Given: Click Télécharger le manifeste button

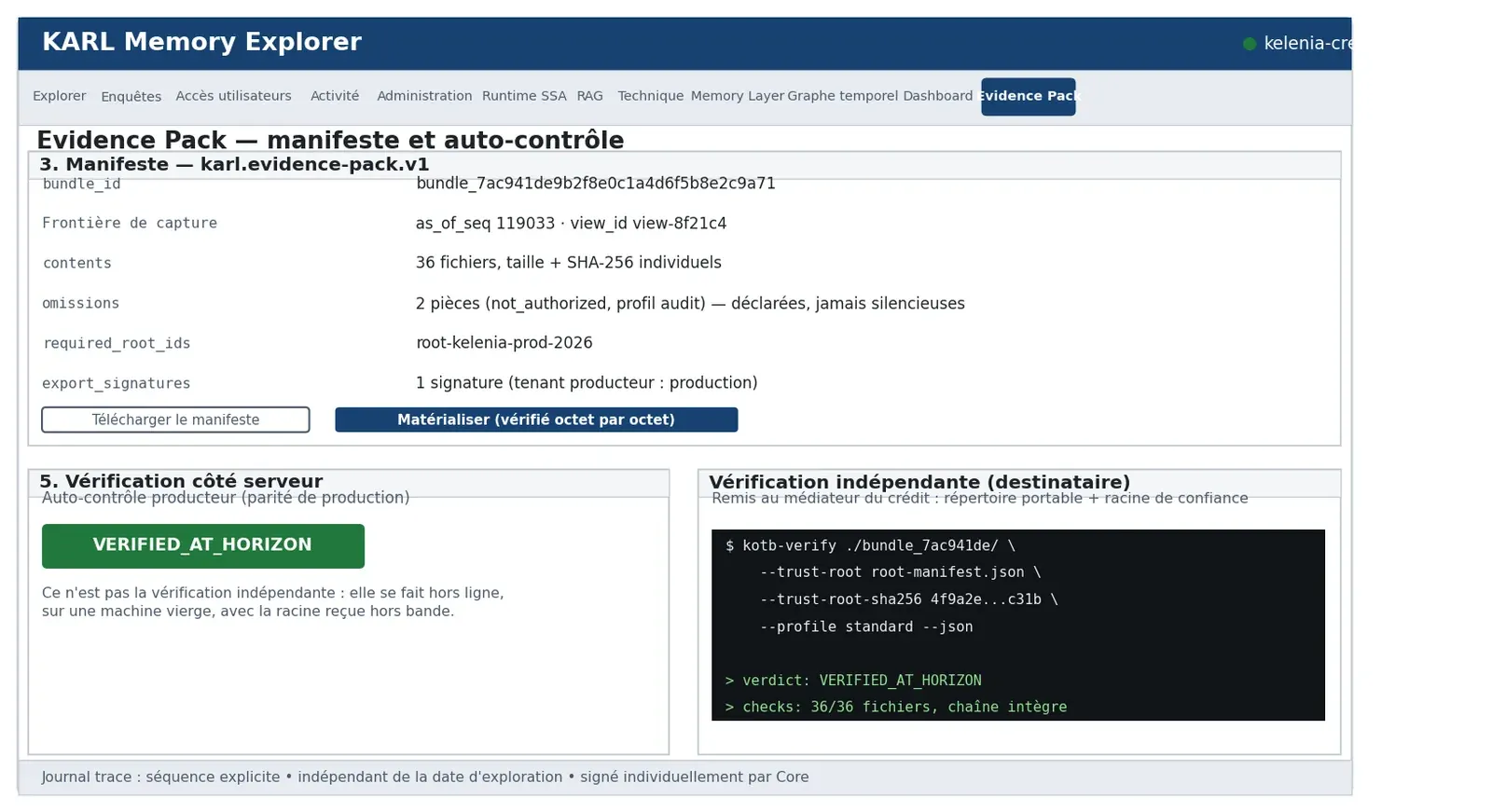Looking at the screenshot, I should coord(175,420).
